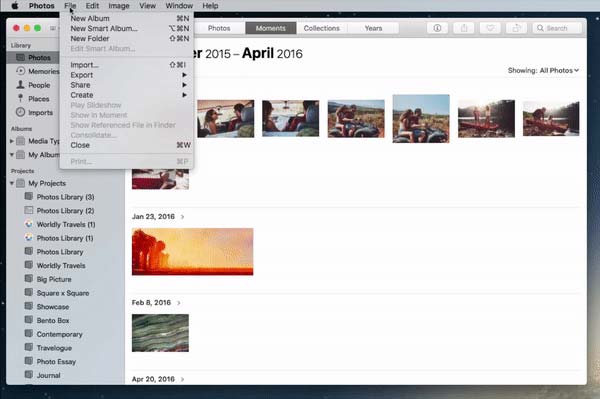Open the Export submenu
The height and width of the screenshot is (399, 600).
click(127, 75)
